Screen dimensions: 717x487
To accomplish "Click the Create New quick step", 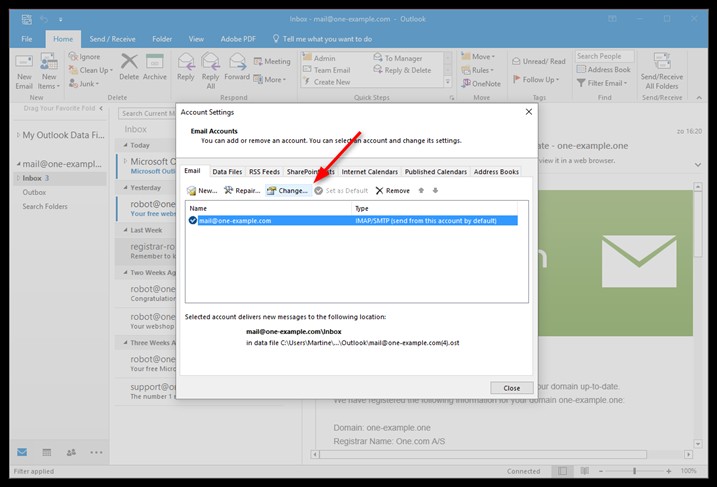I will click(x=326, y=82).
